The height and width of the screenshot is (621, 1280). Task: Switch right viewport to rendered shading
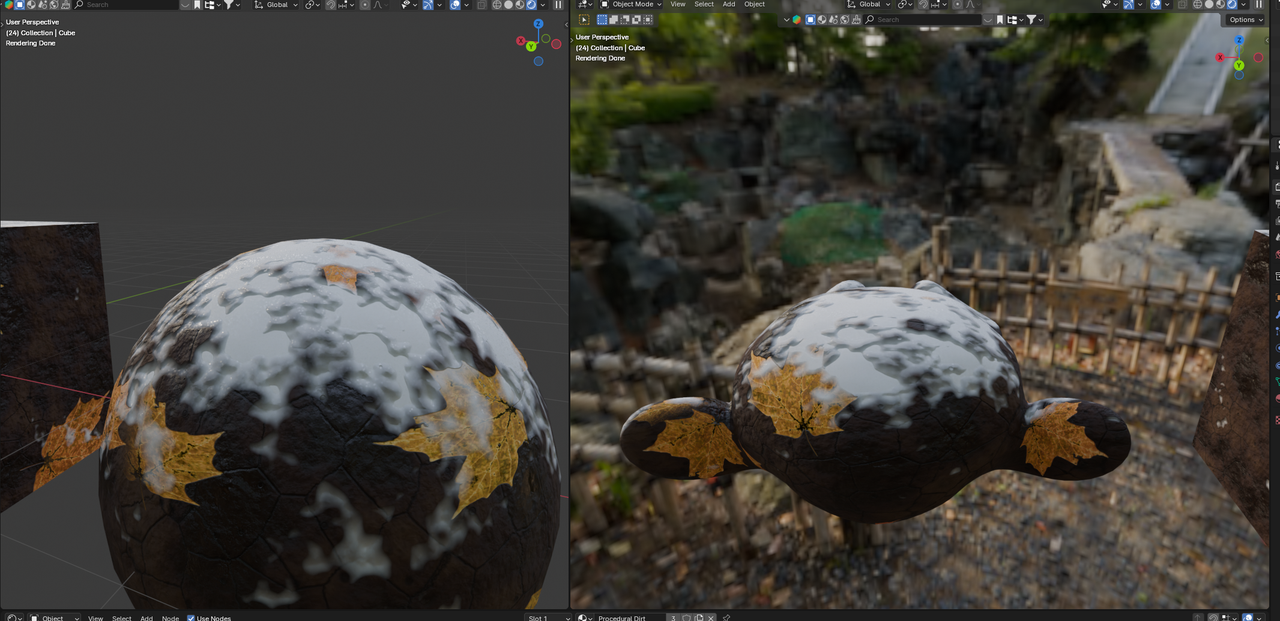click(x=1231, y=5)
